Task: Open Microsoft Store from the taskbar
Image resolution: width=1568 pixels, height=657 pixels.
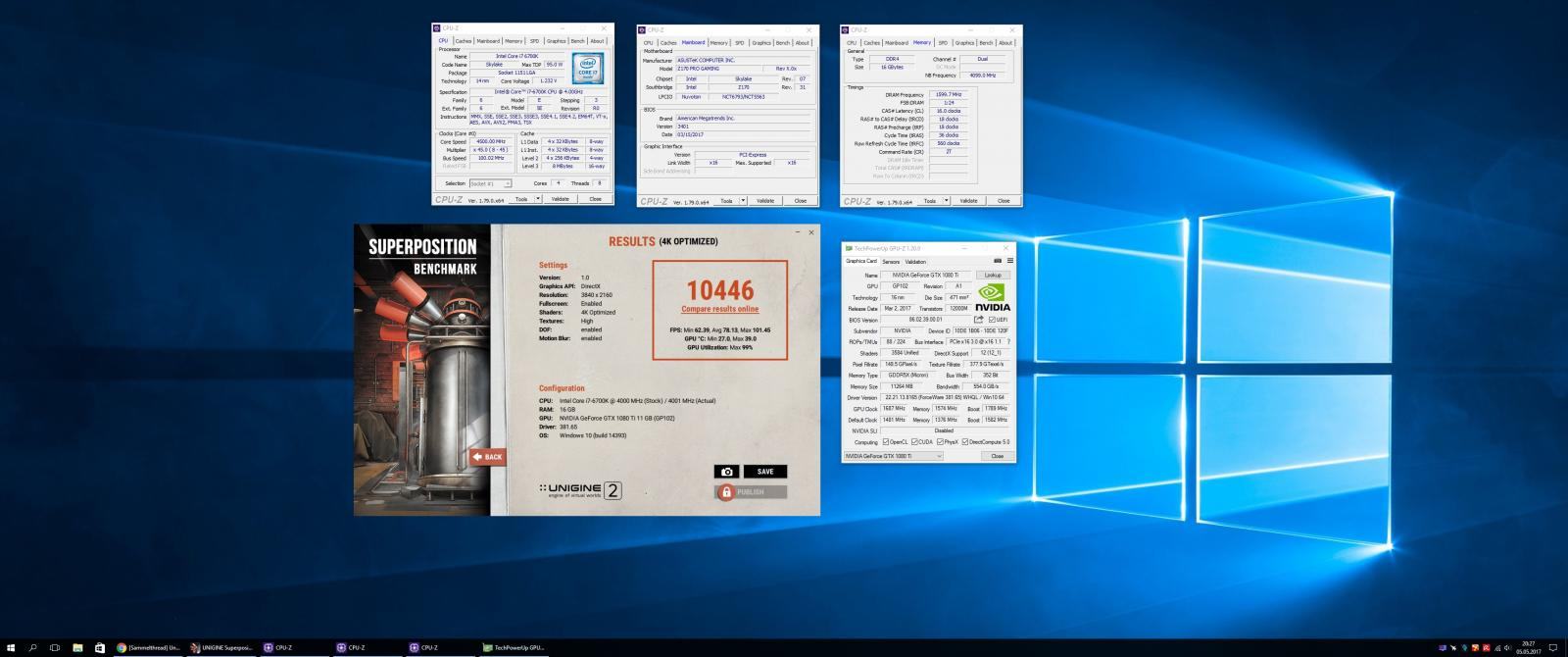Action: [x=100, y=647]
